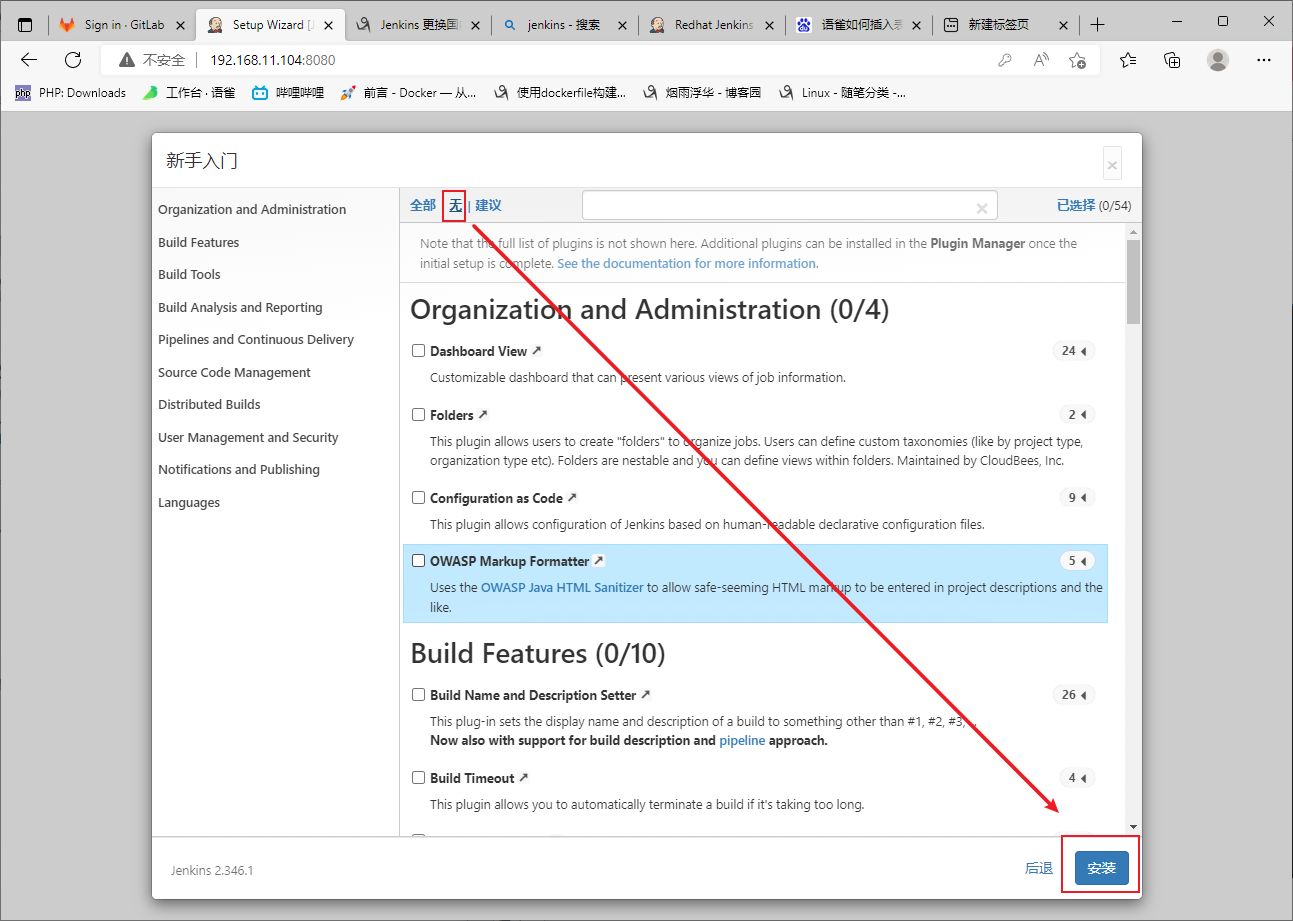
Task: Open the saved password key icon
Action: (1005, 60)
